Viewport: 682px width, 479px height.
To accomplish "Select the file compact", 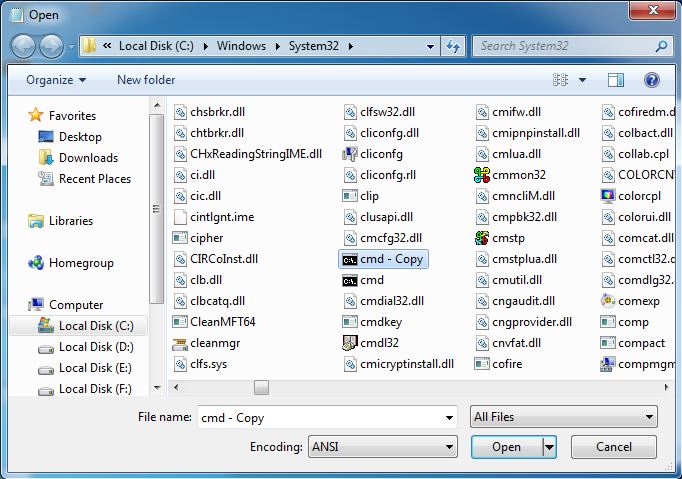I will (633, 343).
